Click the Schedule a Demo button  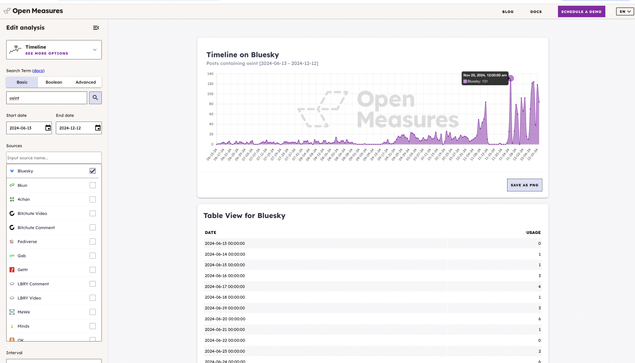581,11
